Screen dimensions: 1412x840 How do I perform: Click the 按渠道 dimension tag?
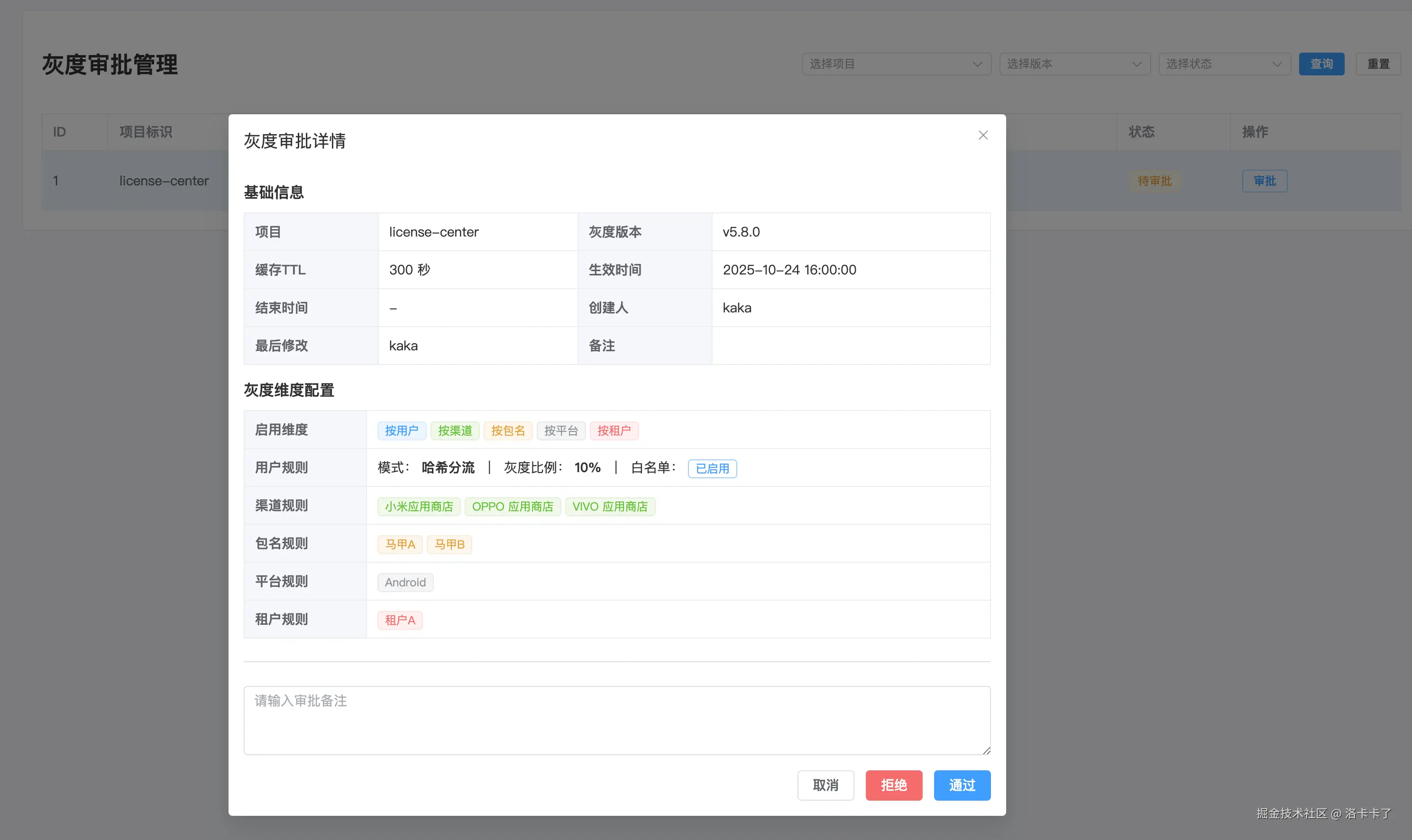tap(455, 431)
